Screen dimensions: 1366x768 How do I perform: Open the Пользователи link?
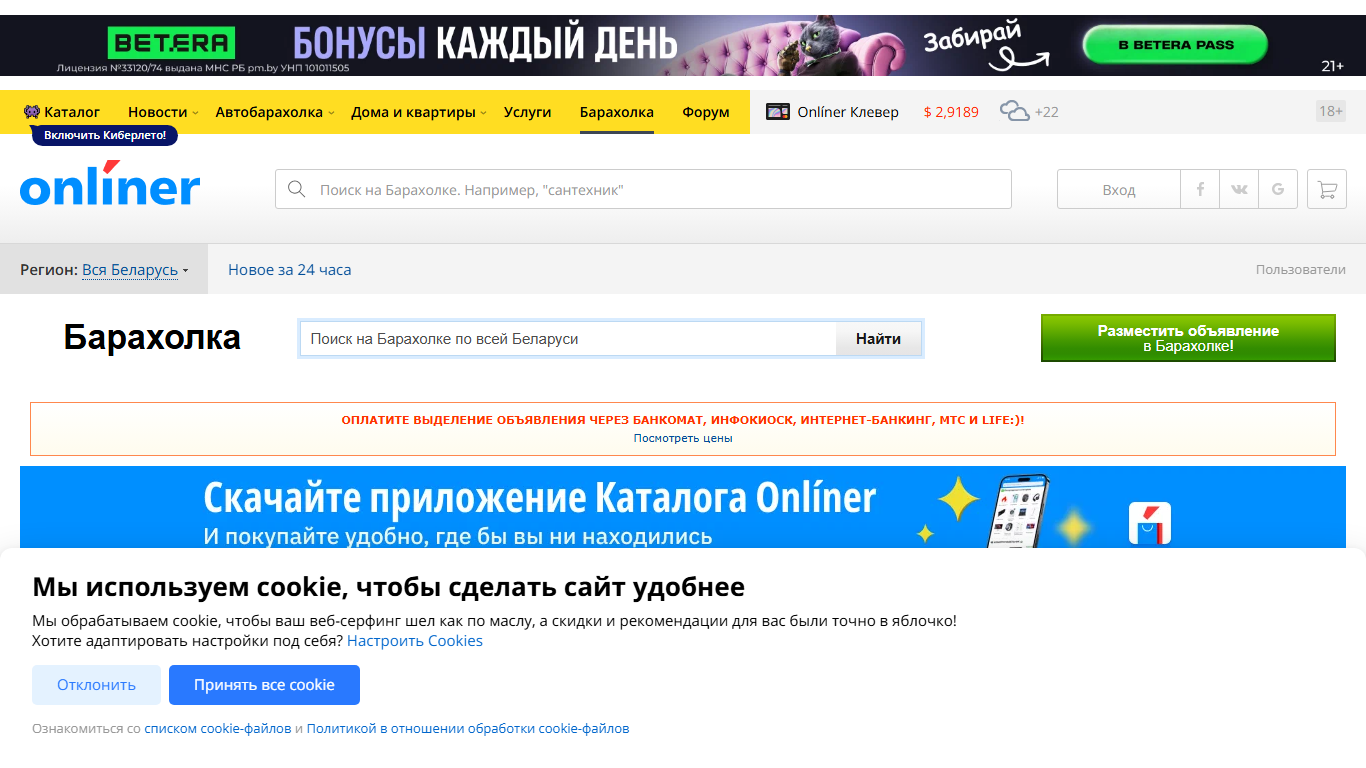1301,270
